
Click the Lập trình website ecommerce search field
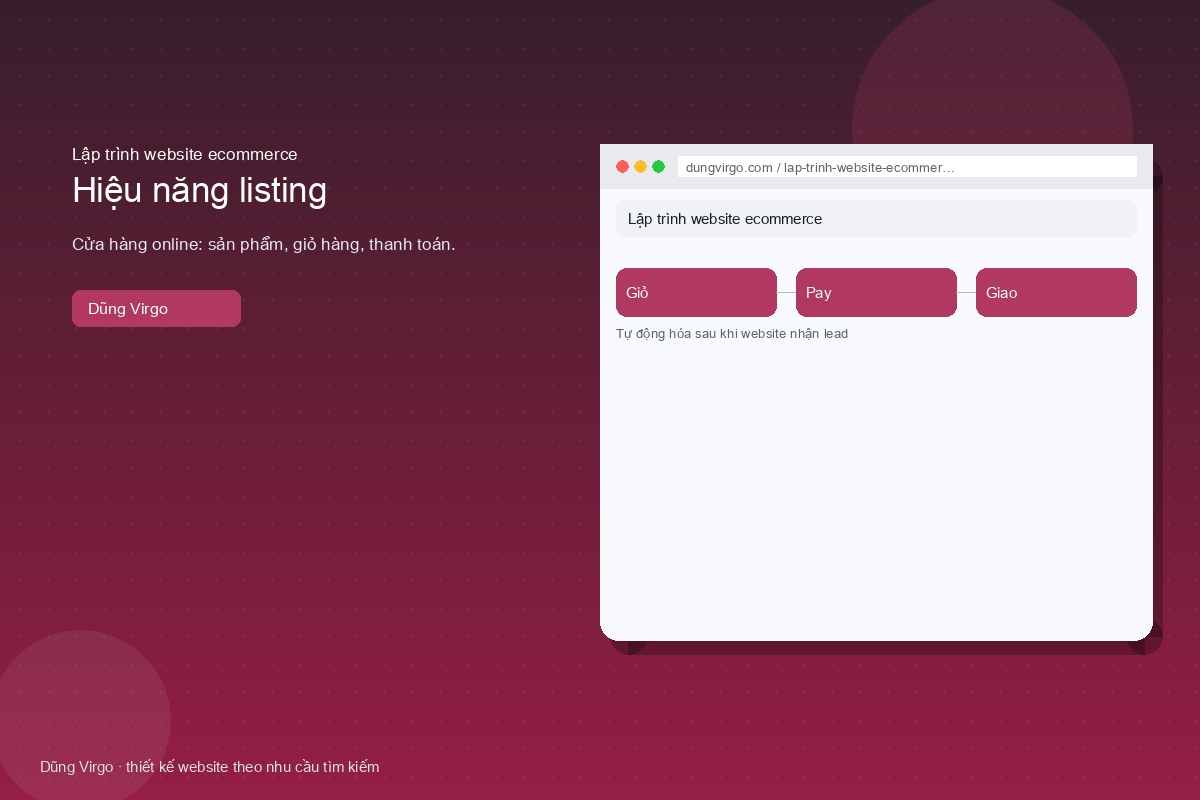876,218
